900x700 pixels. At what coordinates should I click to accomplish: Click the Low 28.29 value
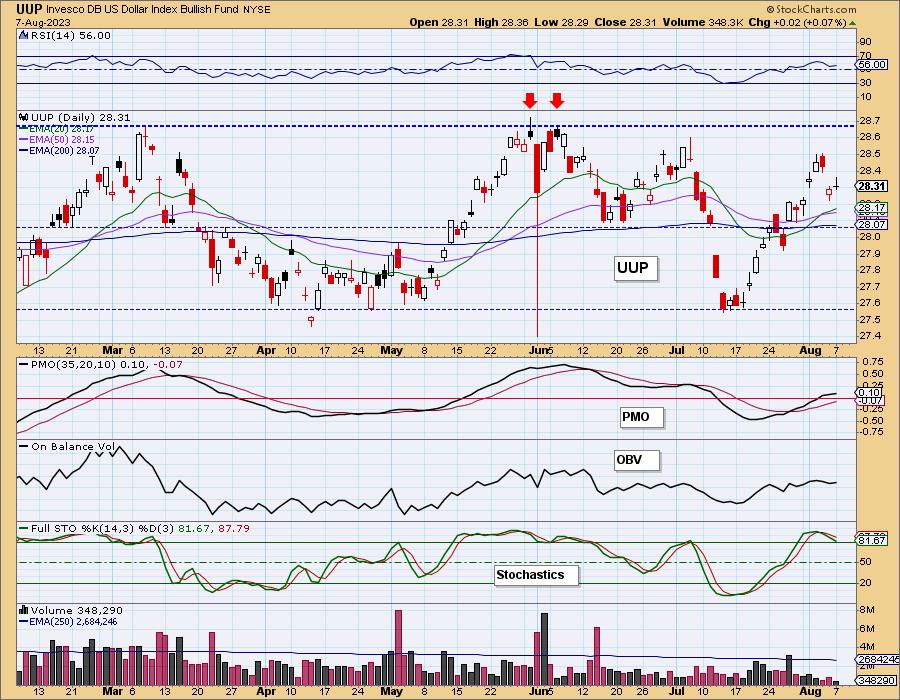(561, 22)
